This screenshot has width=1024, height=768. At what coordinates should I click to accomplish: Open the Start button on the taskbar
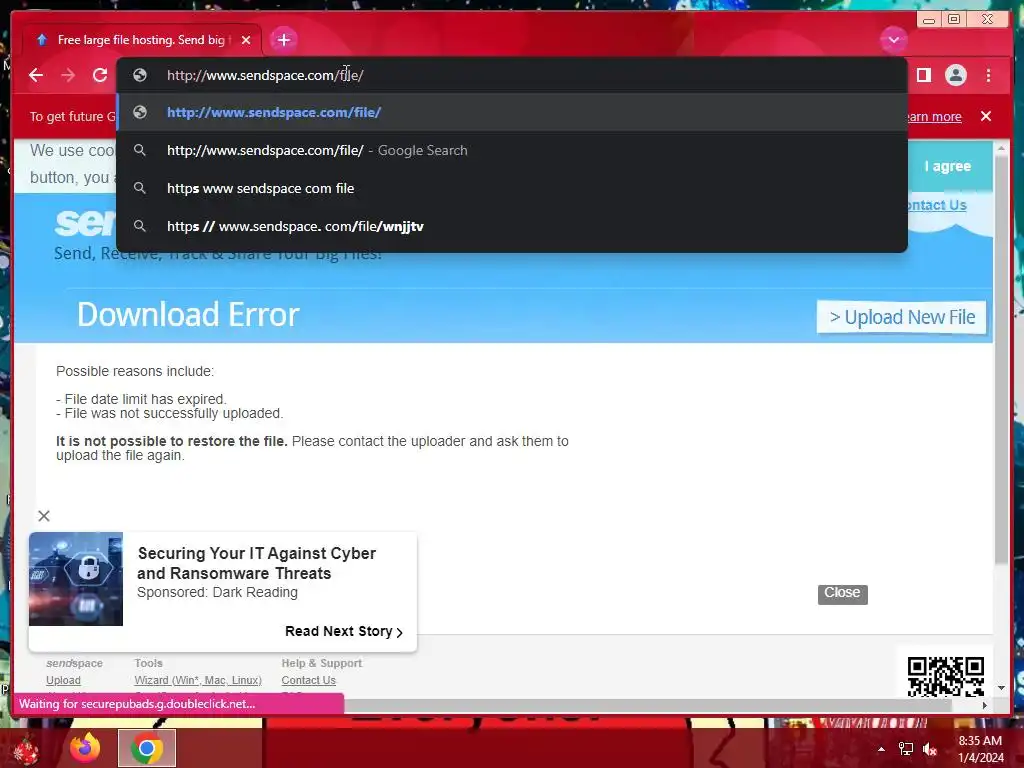pyautogui.click(x=26, y=750)
